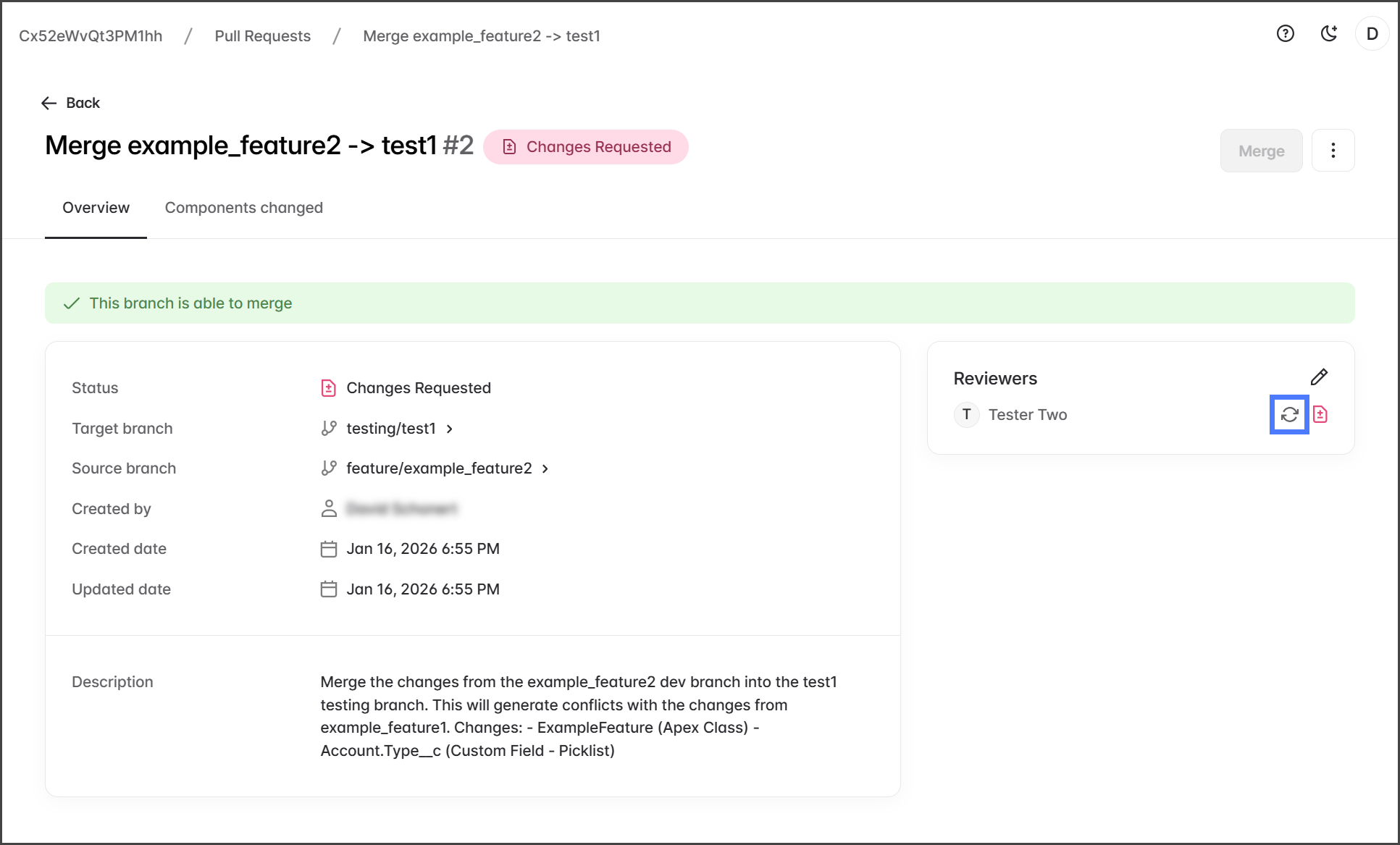The width and height of the screenshot is (1400, 845).
Task: Open the user avatar D menu
Action: (1372, 34)
